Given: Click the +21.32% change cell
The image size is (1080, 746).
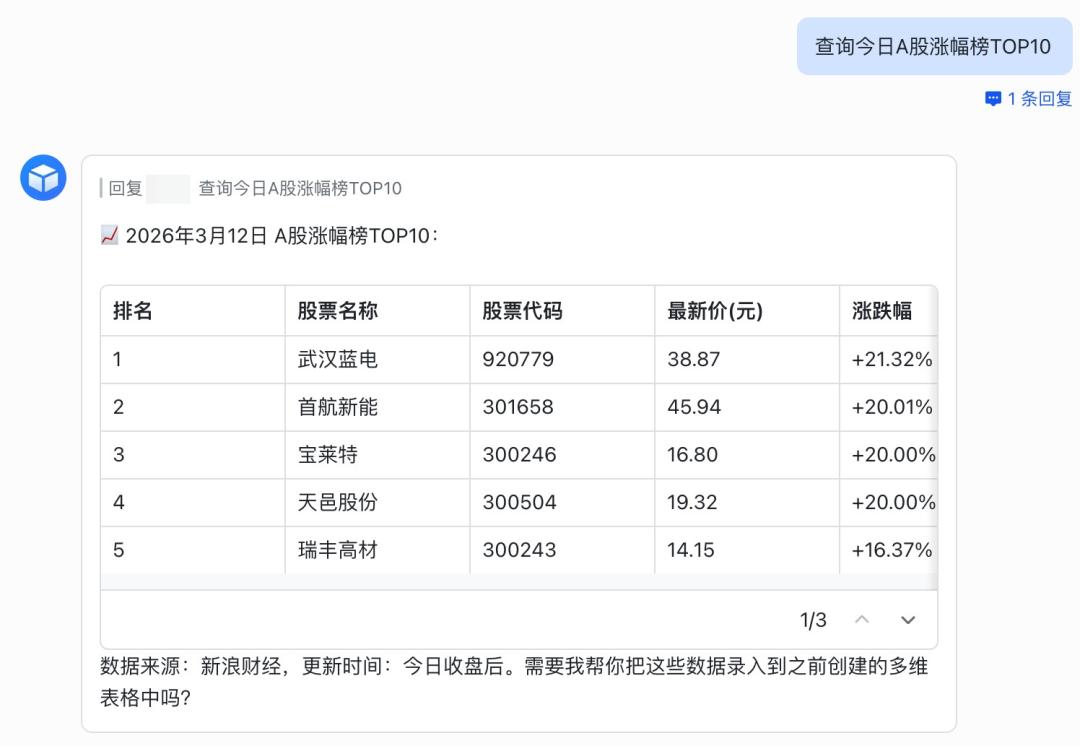Looking at the screenshot, I should click(x=891, y=359).
